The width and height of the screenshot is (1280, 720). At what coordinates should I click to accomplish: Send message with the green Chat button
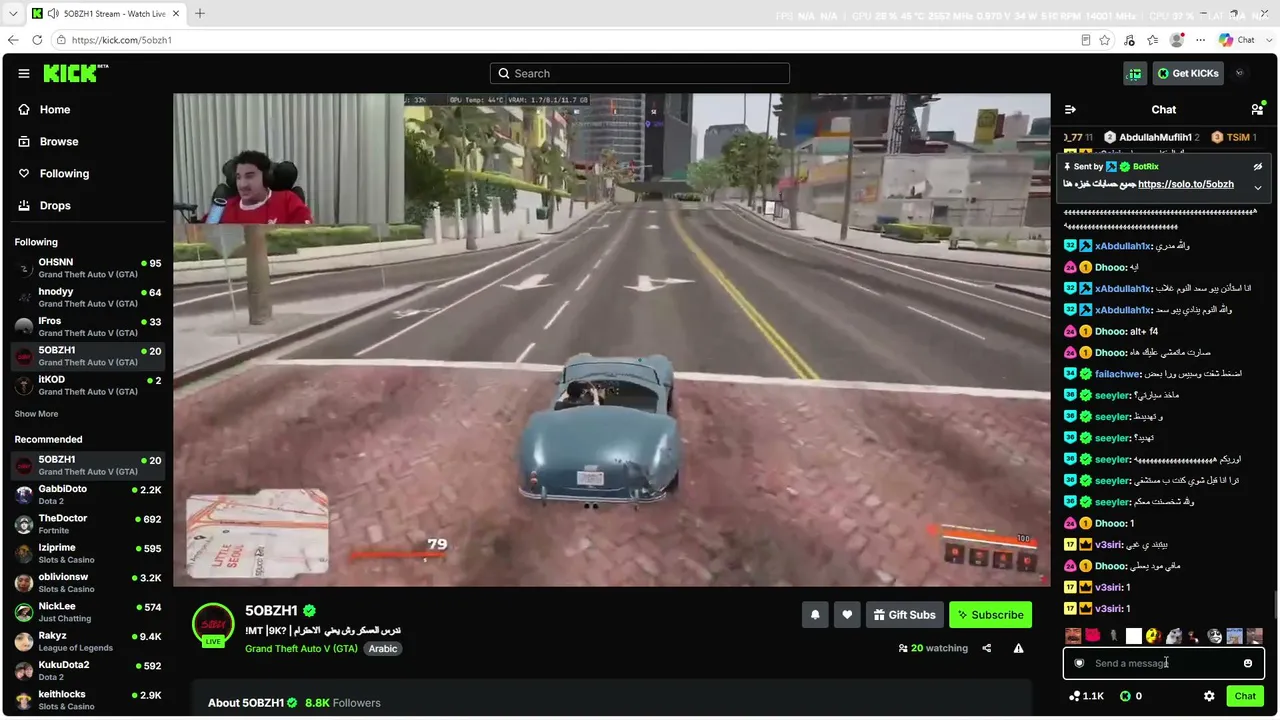coord(1245,696)
